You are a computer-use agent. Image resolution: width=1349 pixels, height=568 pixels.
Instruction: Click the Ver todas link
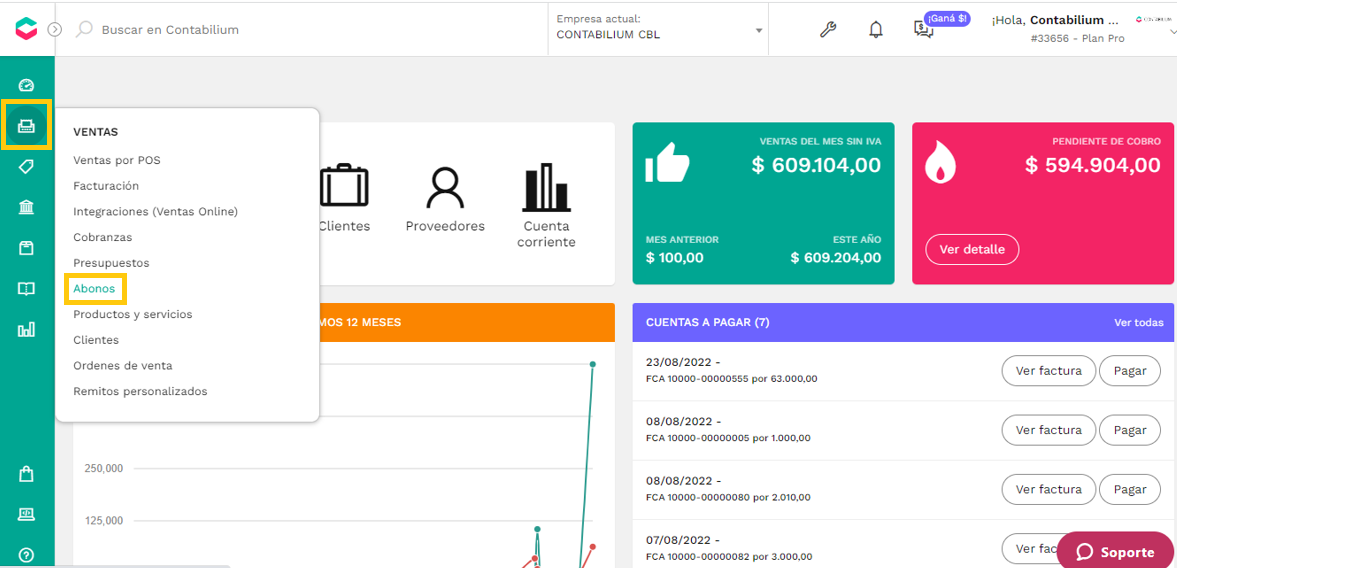(x=1139, y=322)
